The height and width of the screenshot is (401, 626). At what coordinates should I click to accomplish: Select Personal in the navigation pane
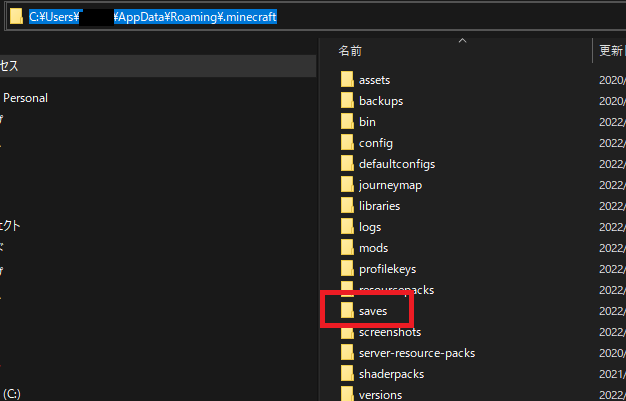tap(26, 98)
